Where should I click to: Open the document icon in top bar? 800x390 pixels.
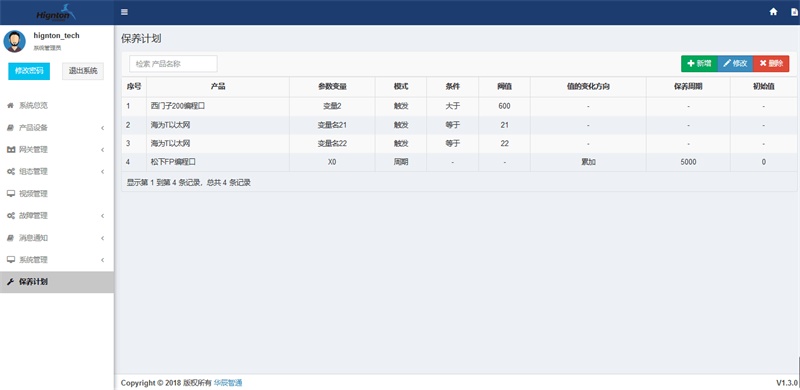(794, 12)
